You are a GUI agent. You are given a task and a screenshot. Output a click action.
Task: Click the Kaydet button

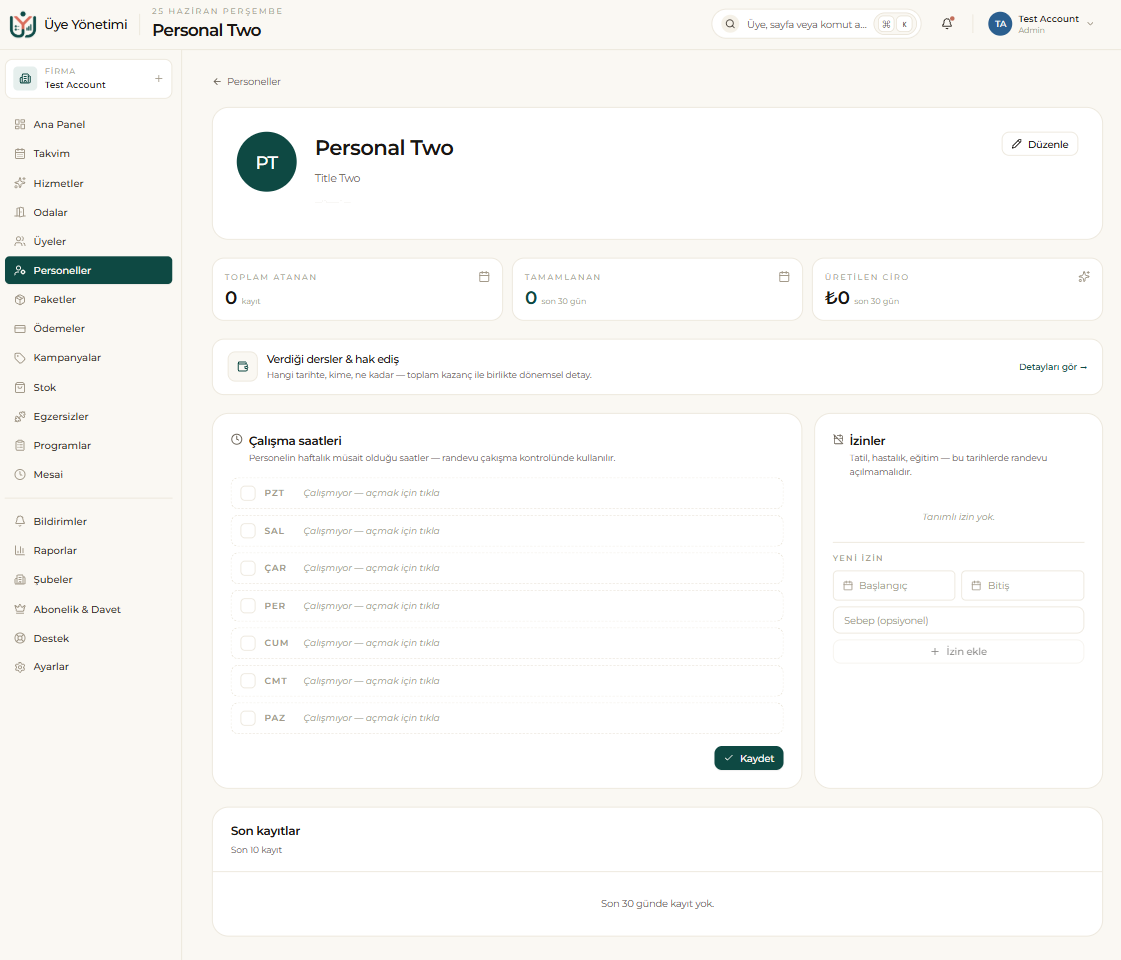(x=749, y=758)
